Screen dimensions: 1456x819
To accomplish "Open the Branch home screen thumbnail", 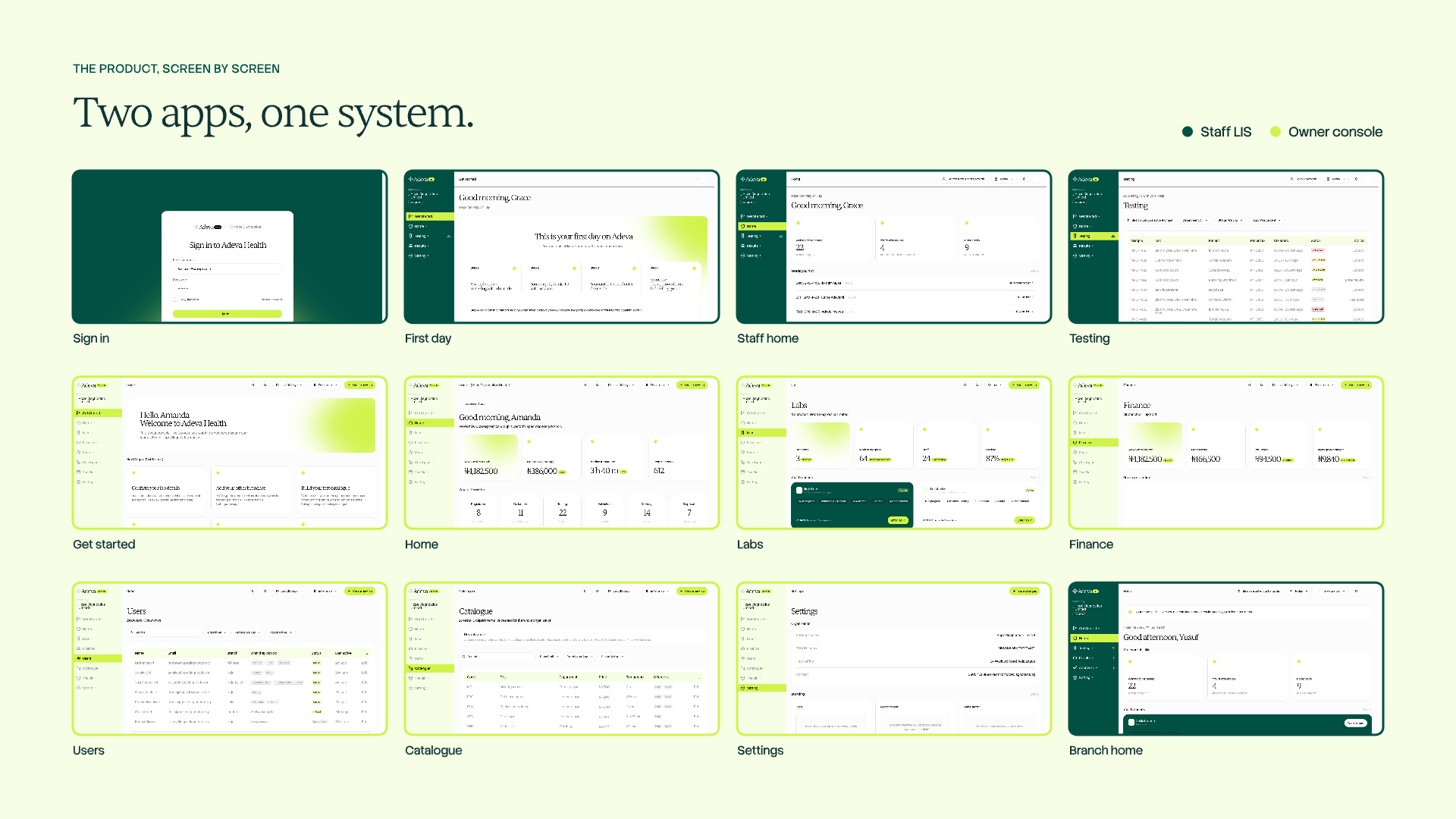I will [x=1226, y=659].
